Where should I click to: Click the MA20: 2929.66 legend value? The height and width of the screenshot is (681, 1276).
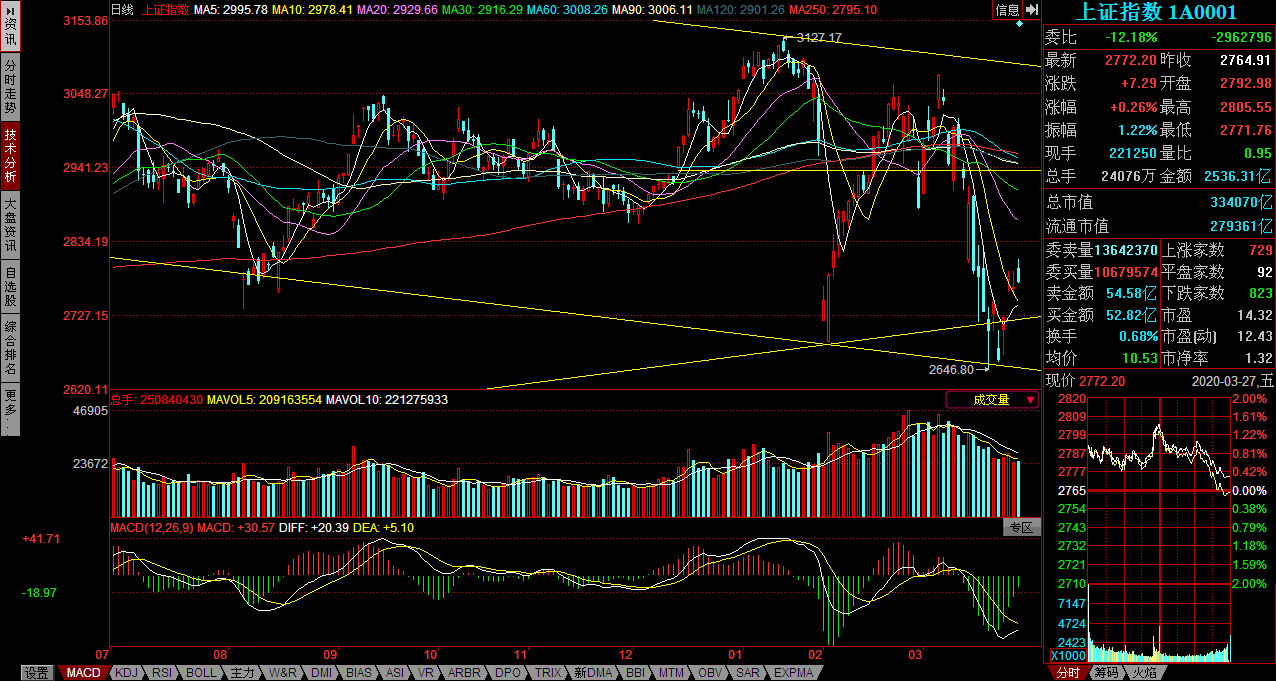coord(397,10)
